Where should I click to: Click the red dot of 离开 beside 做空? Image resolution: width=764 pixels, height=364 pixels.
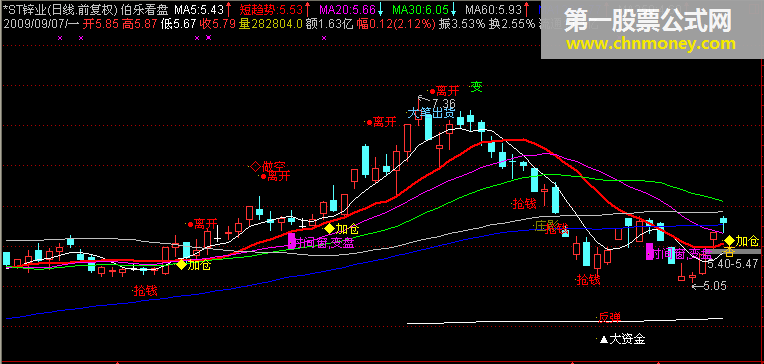264,176
